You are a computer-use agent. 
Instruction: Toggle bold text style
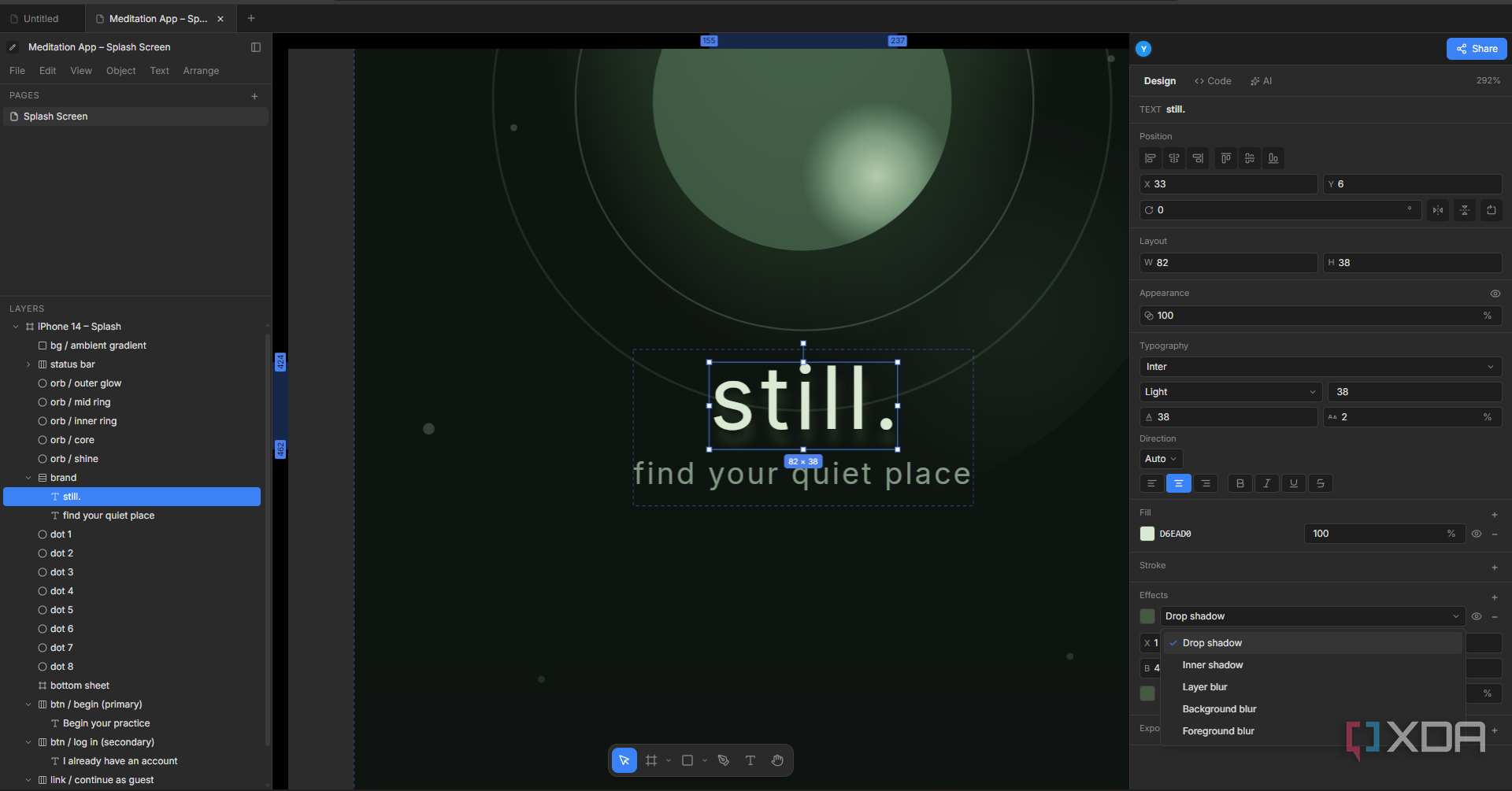[x=1240, y=483]
